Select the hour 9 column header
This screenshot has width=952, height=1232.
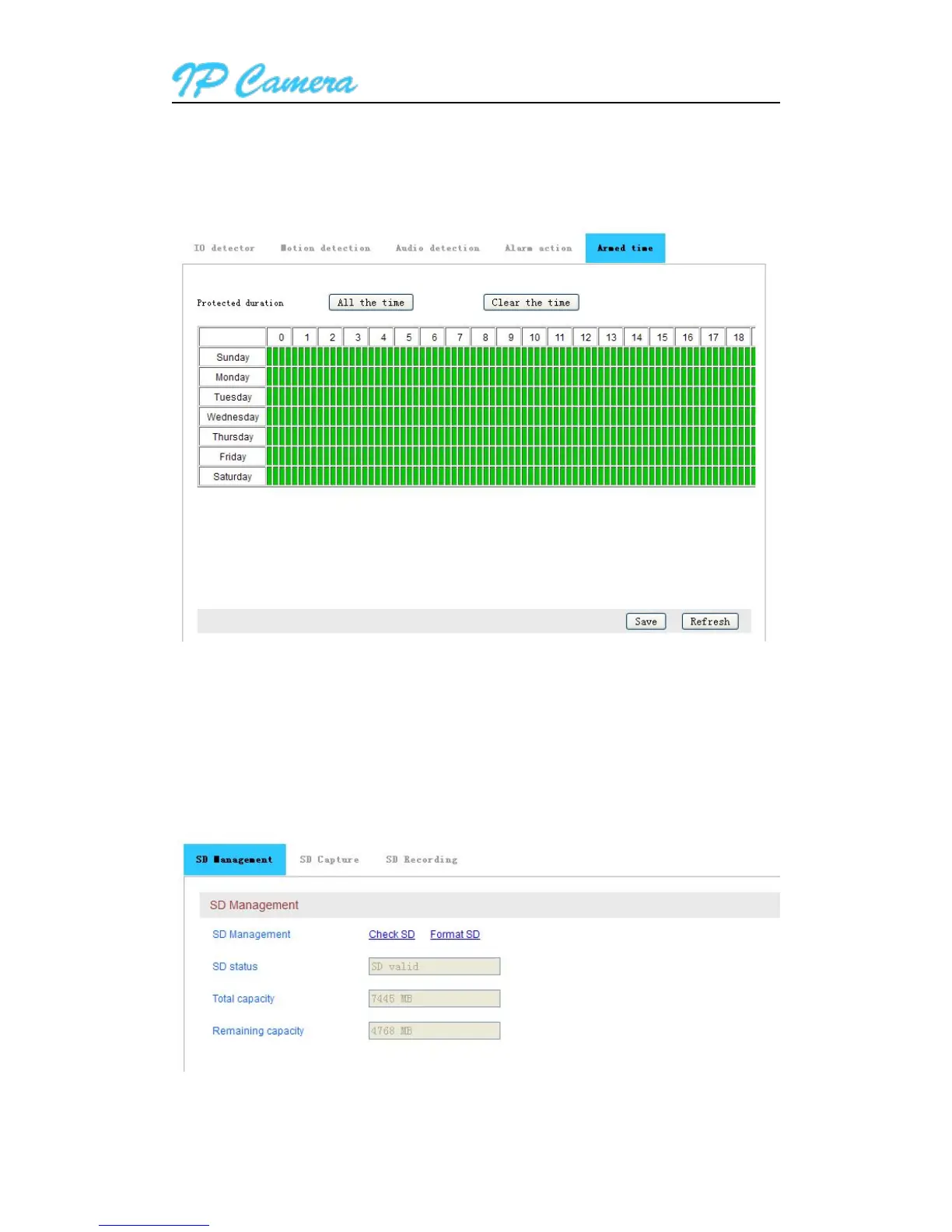click(x=509, y=338)
